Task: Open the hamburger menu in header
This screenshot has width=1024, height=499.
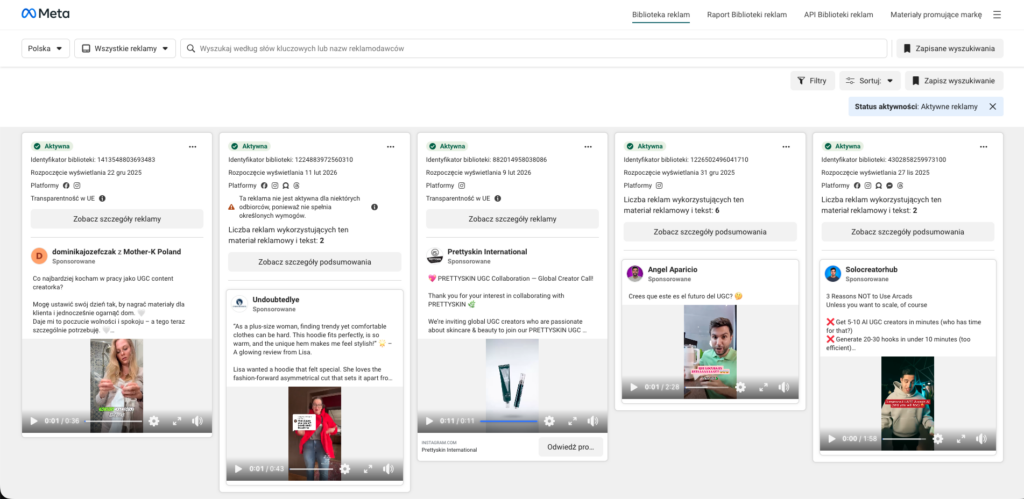Action: pos(996,15)
